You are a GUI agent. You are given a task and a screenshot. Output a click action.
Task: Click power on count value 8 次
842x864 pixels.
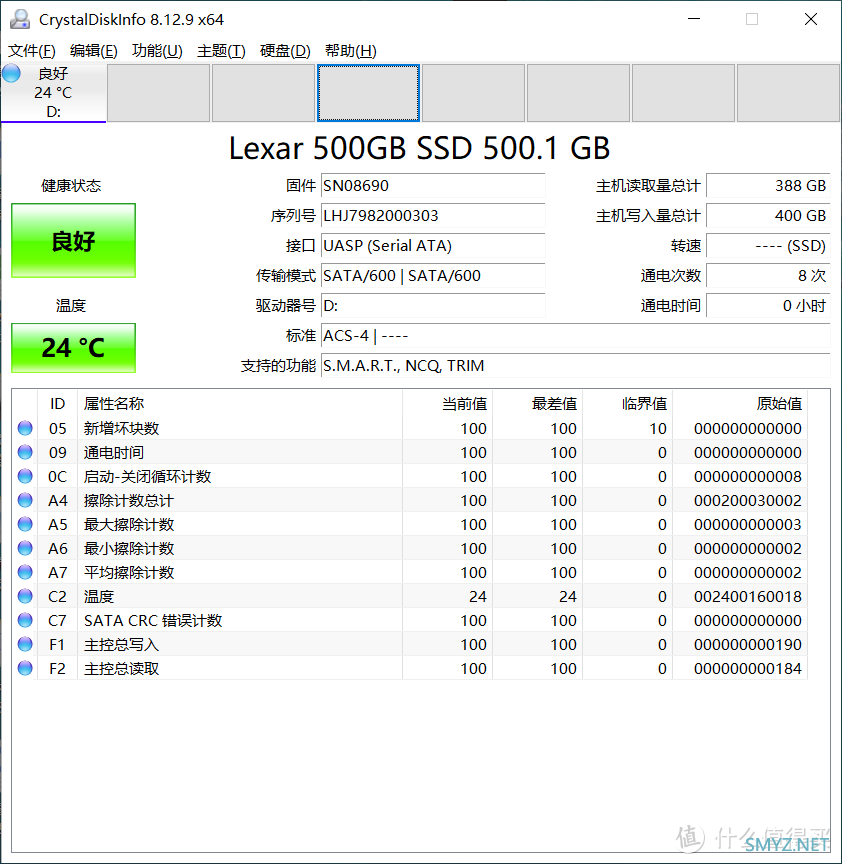pos(768,276)
